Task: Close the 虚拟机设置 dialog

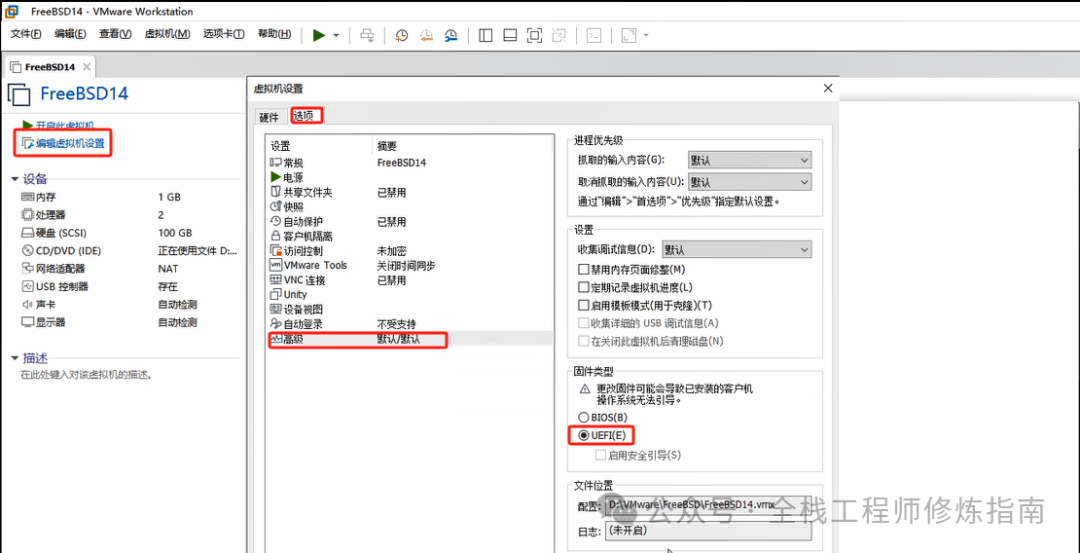Action: [x=827, y=88]
